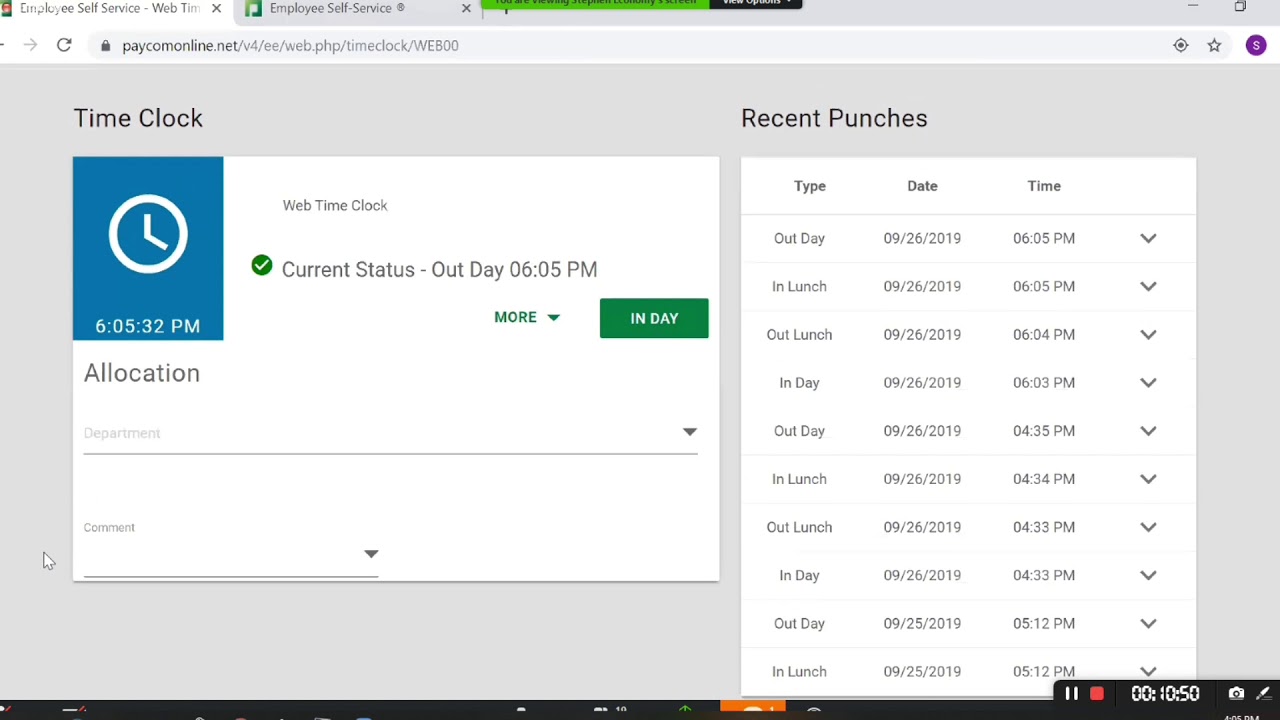Stop recording with the red square button
The height and width of the screenshot is (720, 1280).
(x=1097, y=694)
